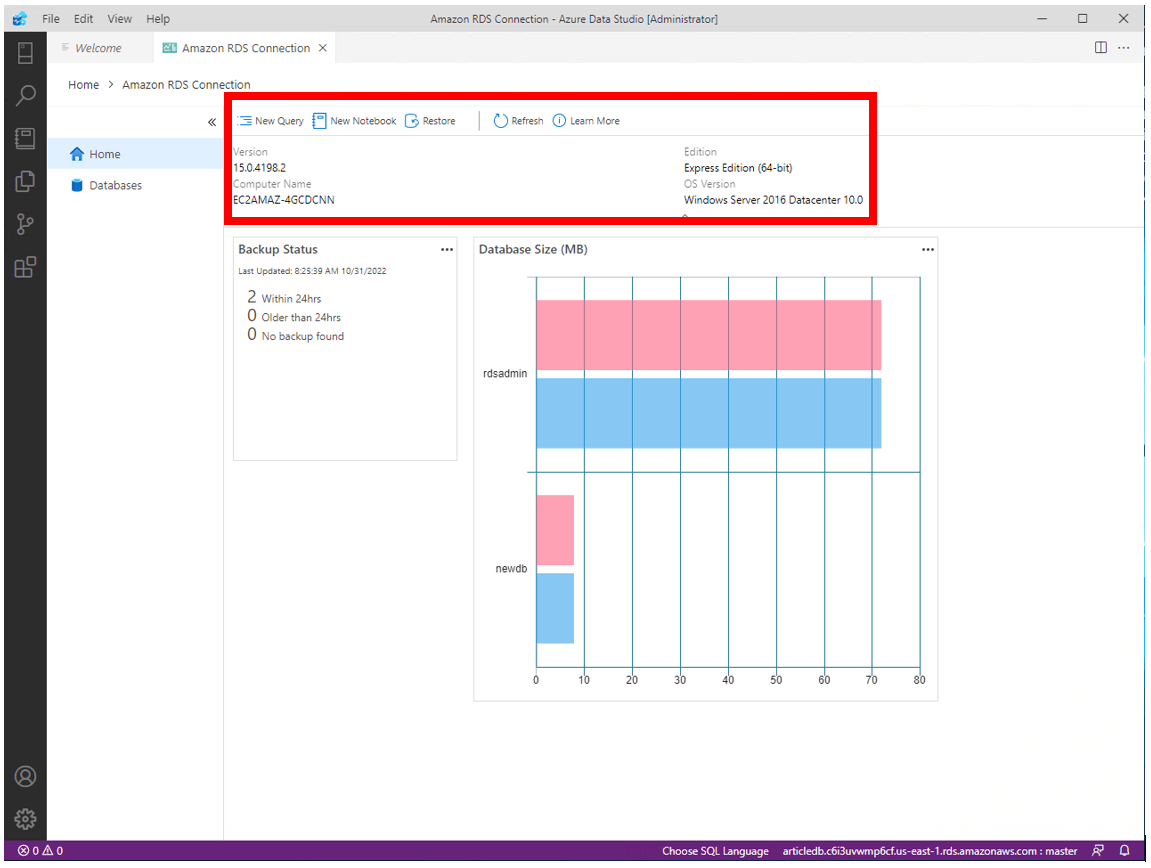This screenshot has width=1151, height=868.
Task: Click the rdsadmin pink bar in chart
Action: click(708, 335)
